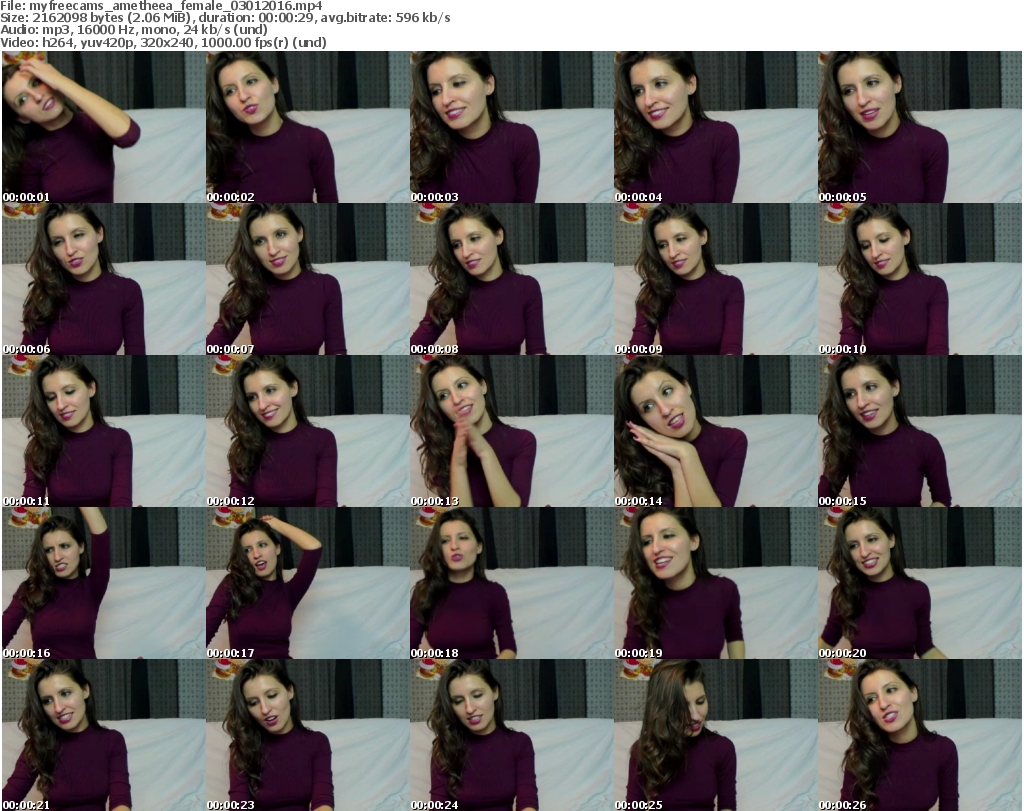
Task: Pick the frame stamped 00:00:11
Action: click(x=104, y=431)
